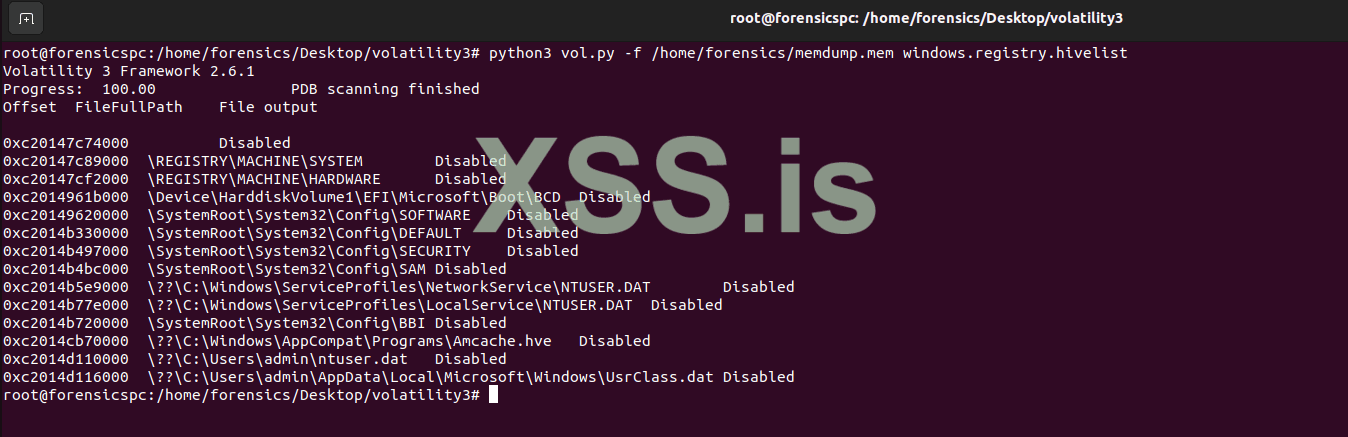The height and width of the screenshot is (437, 1348).
Task: Click the LocalService NTUSER.DAT path
Action: 390,305
